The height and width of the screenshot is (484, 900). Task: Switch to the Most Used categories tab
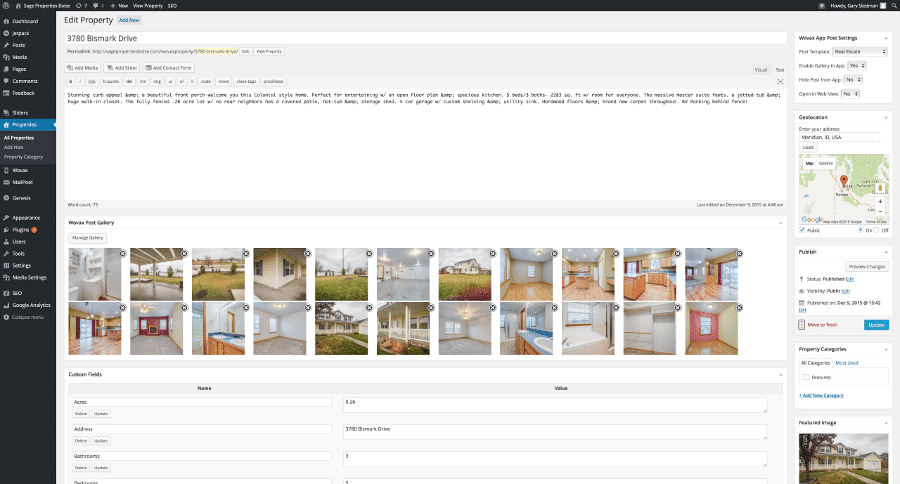point(847,363)
